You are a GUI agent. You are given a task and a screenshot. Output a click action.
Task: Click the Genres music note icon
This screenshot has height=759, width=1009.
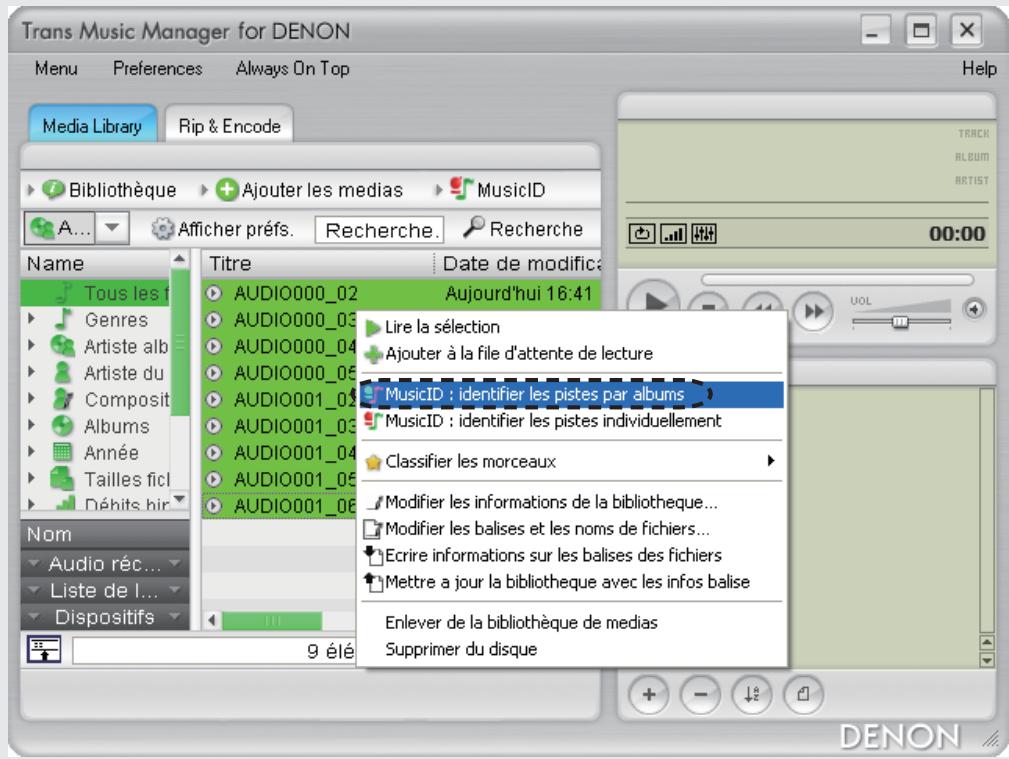pos(63,318)
